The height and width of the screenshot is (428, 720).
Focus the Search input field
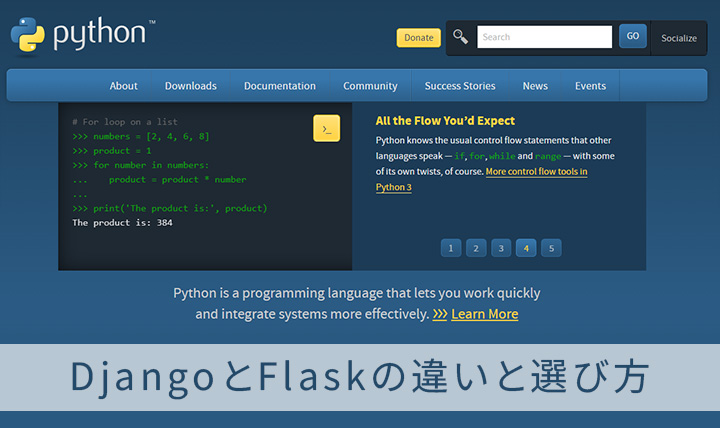click(x=544, y=37)
